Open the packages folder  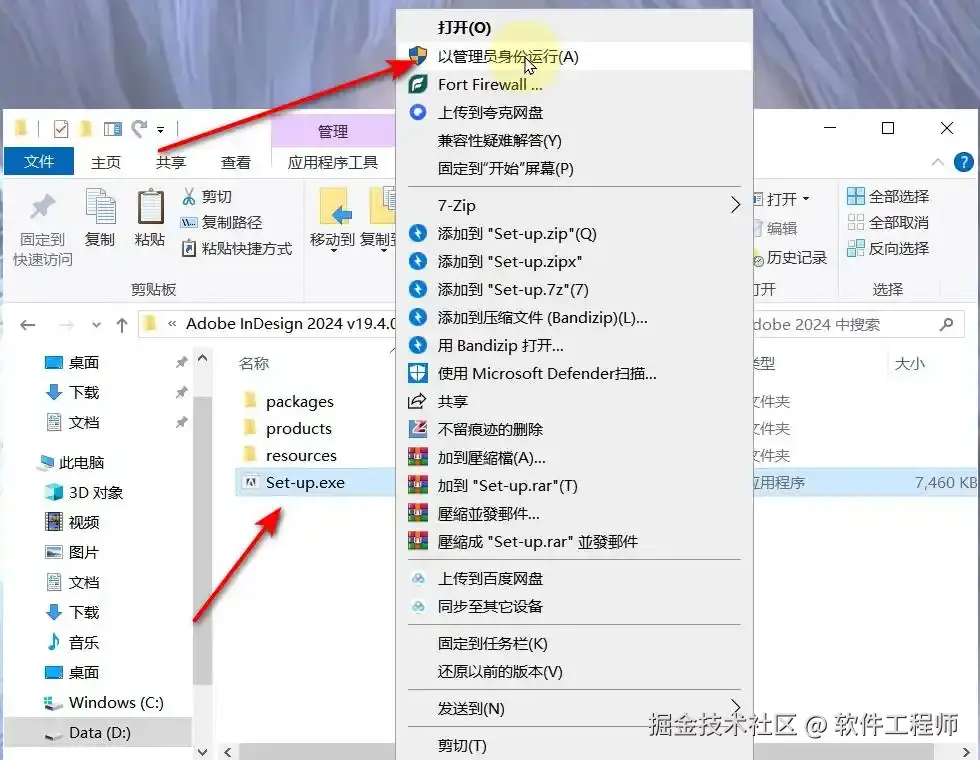coord(299,401)
